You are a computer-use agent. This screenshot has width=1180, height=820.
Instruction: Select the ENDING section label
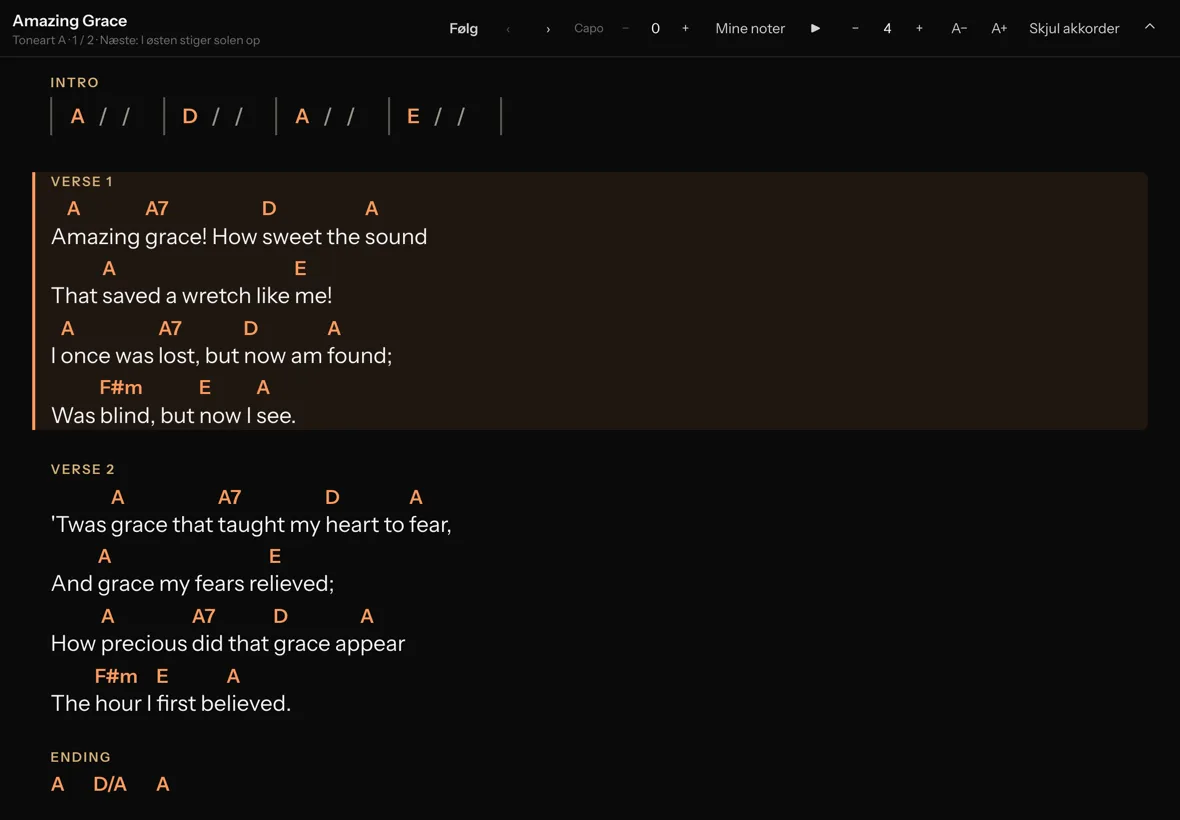pyautogui.click(x=81, y=758)
